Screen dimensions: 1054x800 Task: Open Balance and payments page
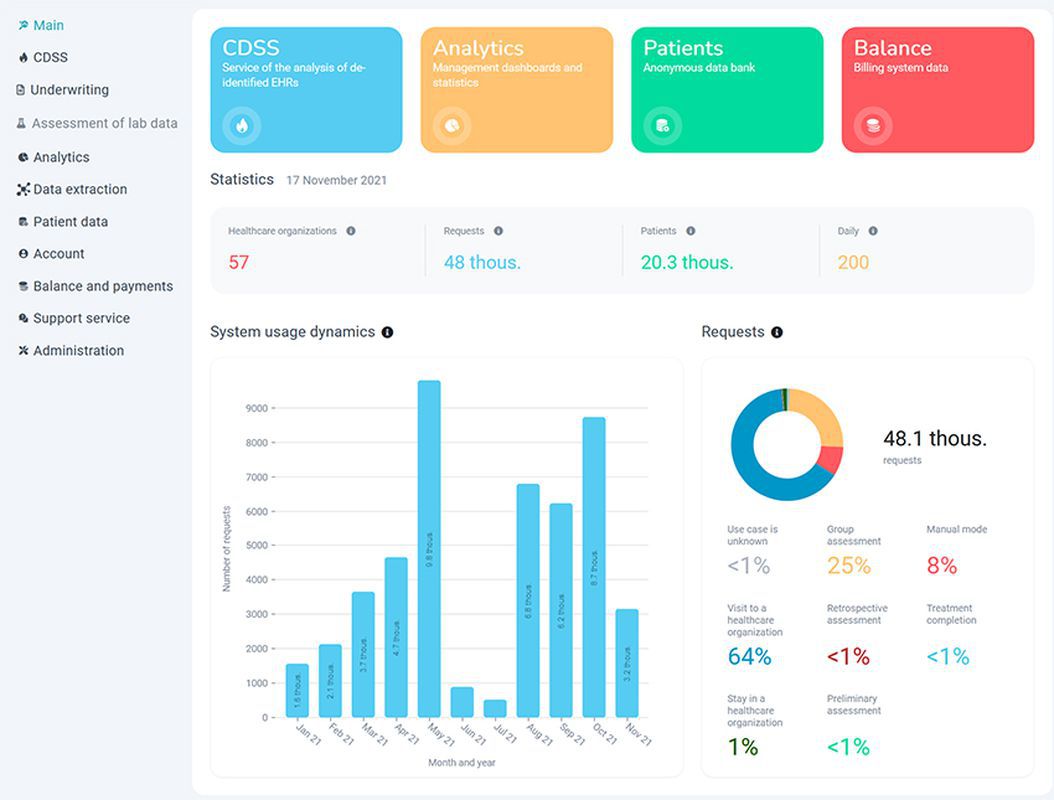(x=102, y=286)
